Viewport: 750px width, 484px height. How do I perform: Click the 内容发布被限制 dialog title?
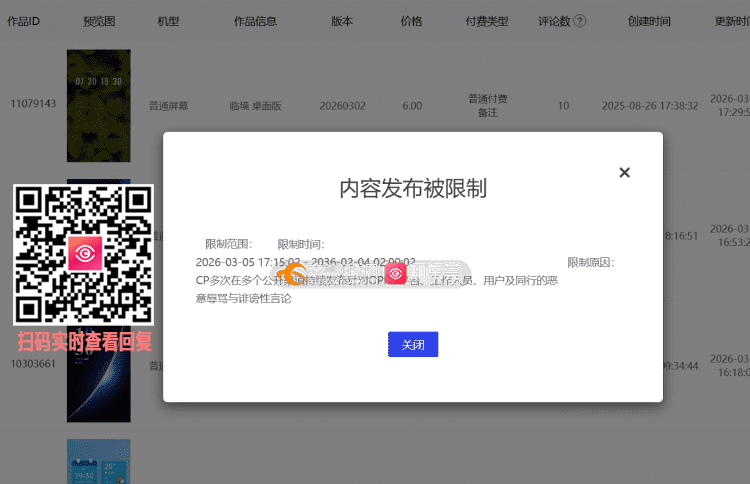pyautogui.click(x=412, y=188)
